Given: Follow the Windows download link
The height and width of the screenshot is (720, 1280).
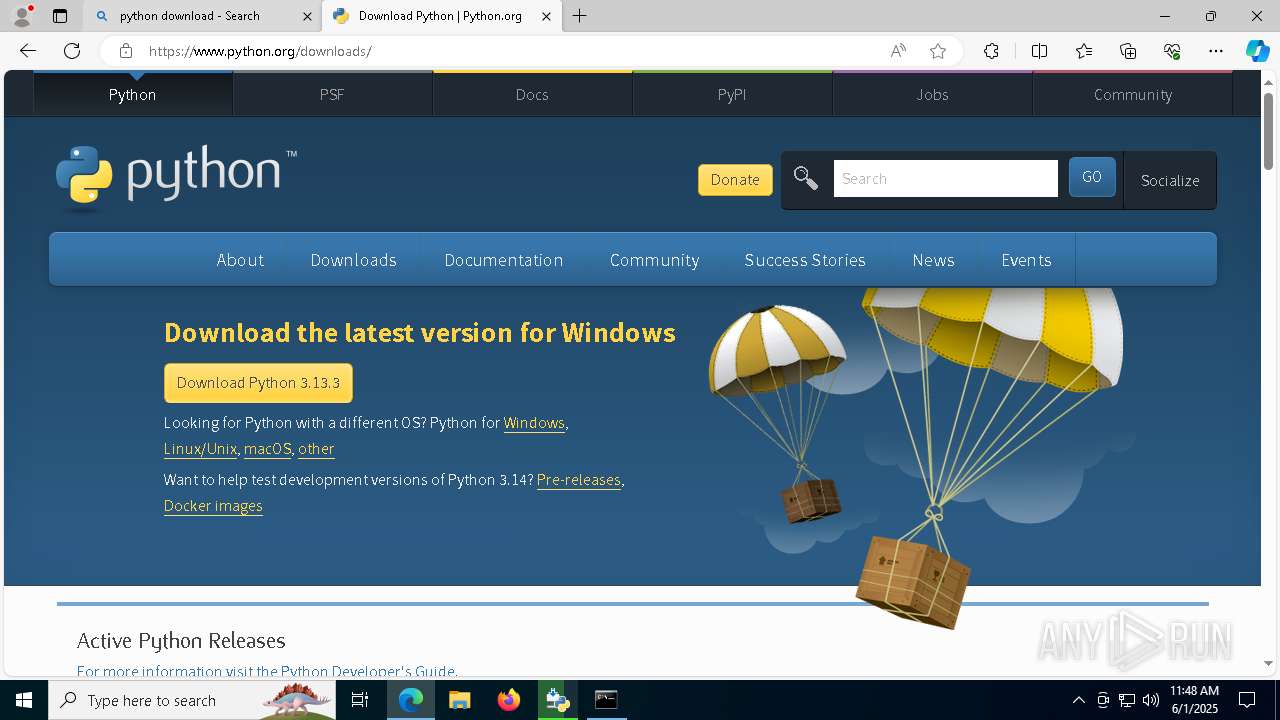Looking at the screenshot, I should pyautogui.click(x=534, y=423).
